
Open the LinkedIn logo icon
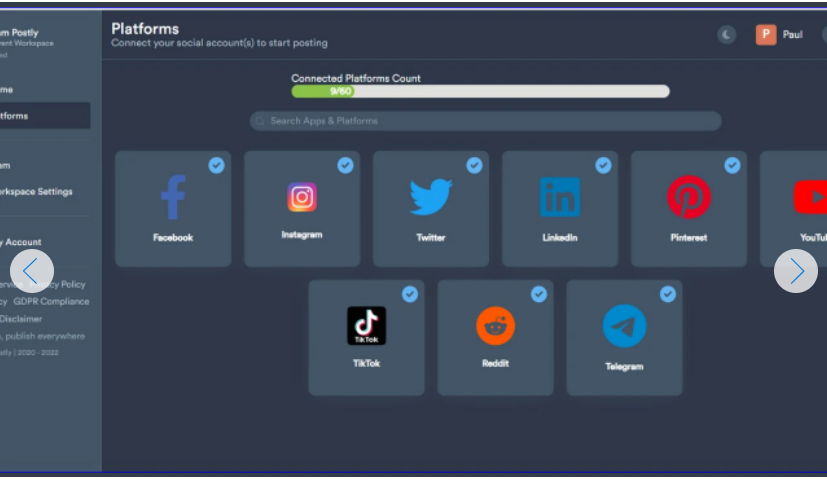[560, 197]
